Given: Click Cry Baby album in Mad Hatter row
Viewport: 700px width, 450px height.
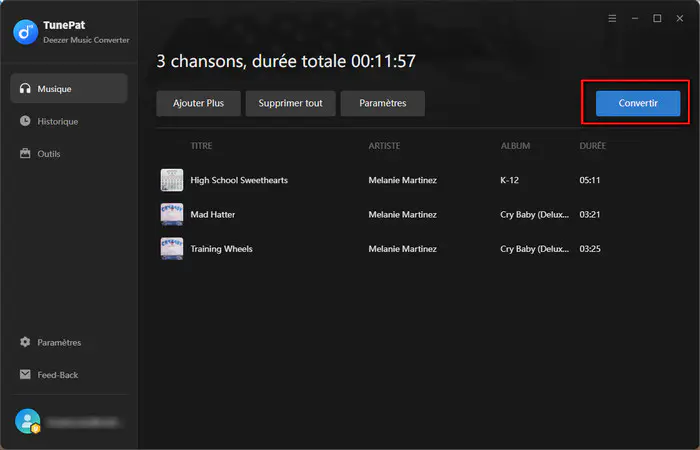Looking at the screenshot, I should [534, 214].
